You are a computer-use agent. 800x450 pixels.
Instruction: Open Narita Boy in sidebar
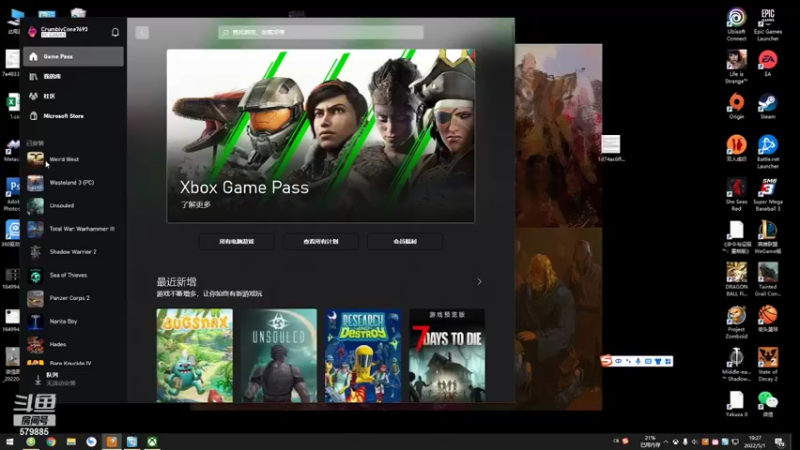click(x=73, y=321)
